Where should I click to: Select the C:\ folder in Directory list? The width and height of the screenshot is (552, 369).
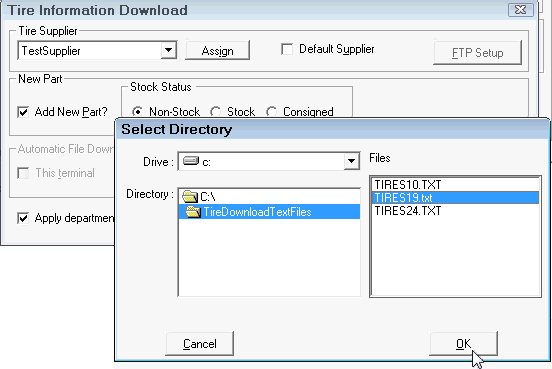click(269, 196)
